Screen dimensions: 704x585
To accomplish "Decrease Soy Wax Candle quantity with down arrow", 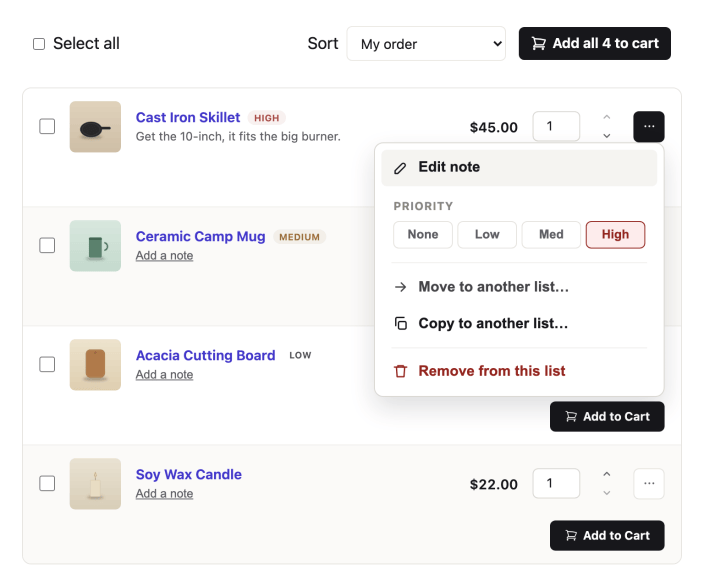I will (607, 493).
